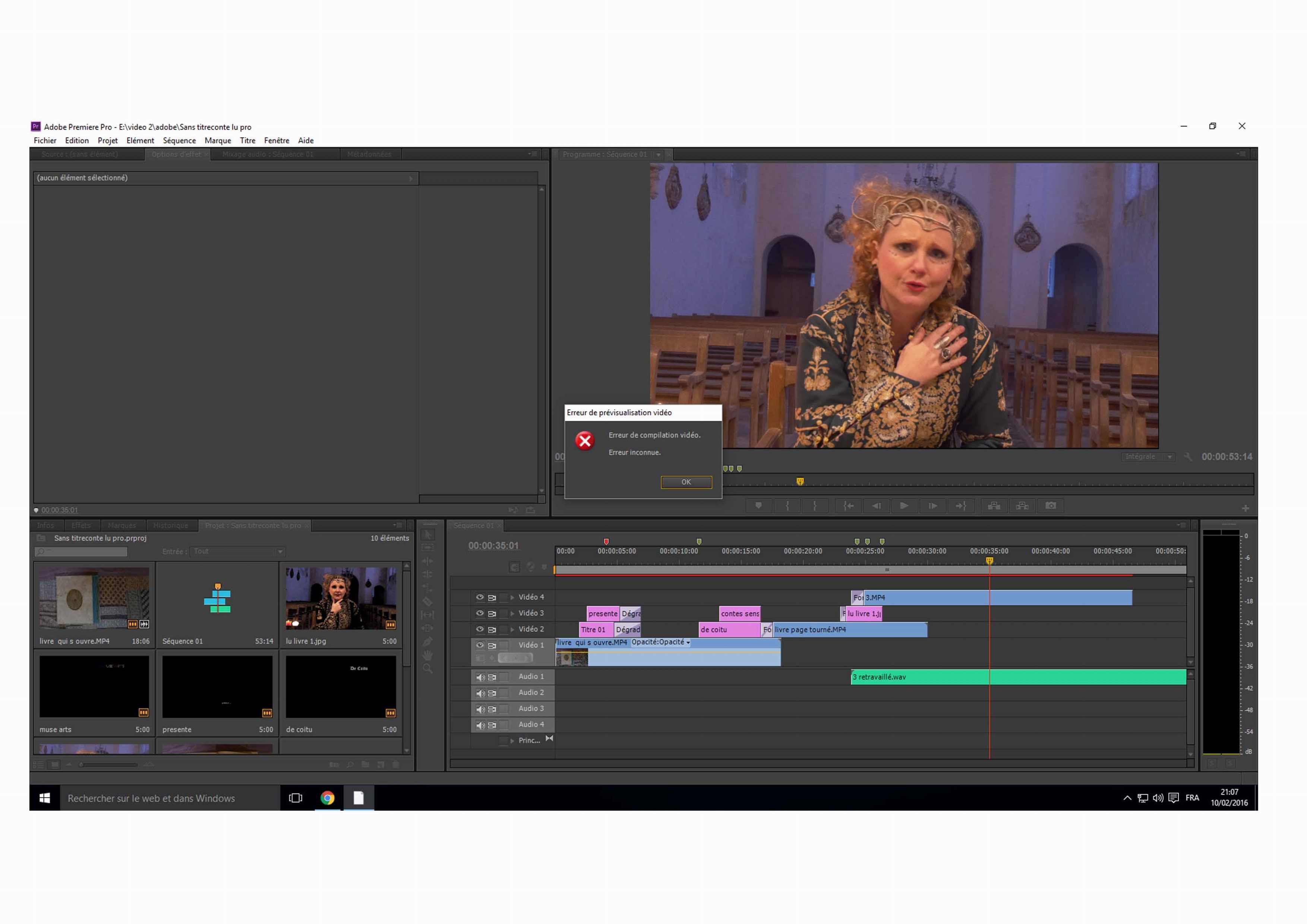Mute the Audio 4 track
The width and height of the screenshot is (1307, 924).
tap(480, 725)
